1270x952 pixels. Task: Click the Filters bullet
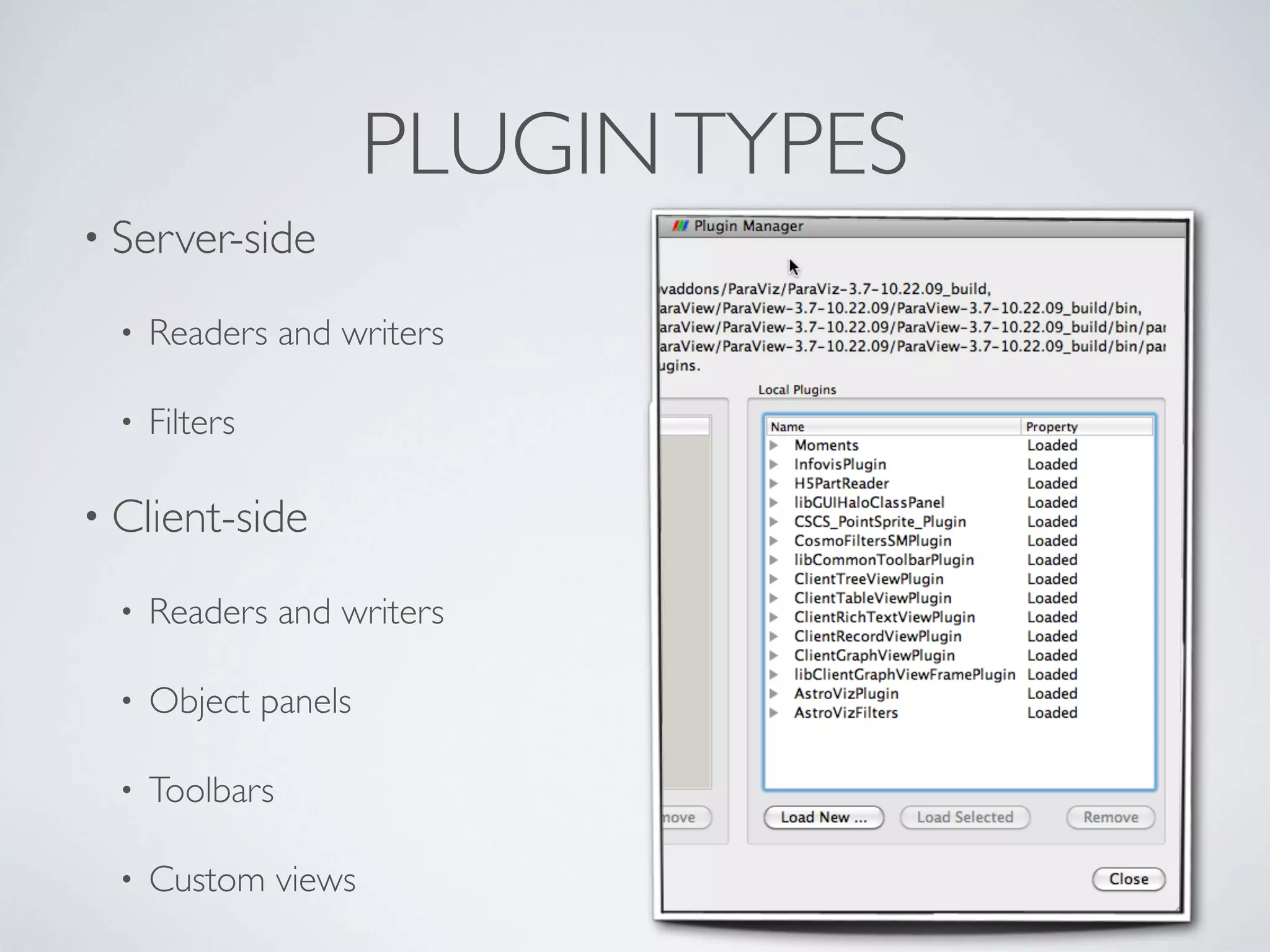(192, 422)
